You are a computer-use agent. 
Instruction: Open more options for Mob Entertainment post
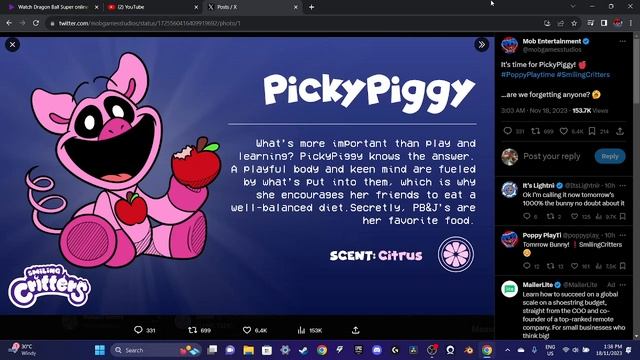622,41
